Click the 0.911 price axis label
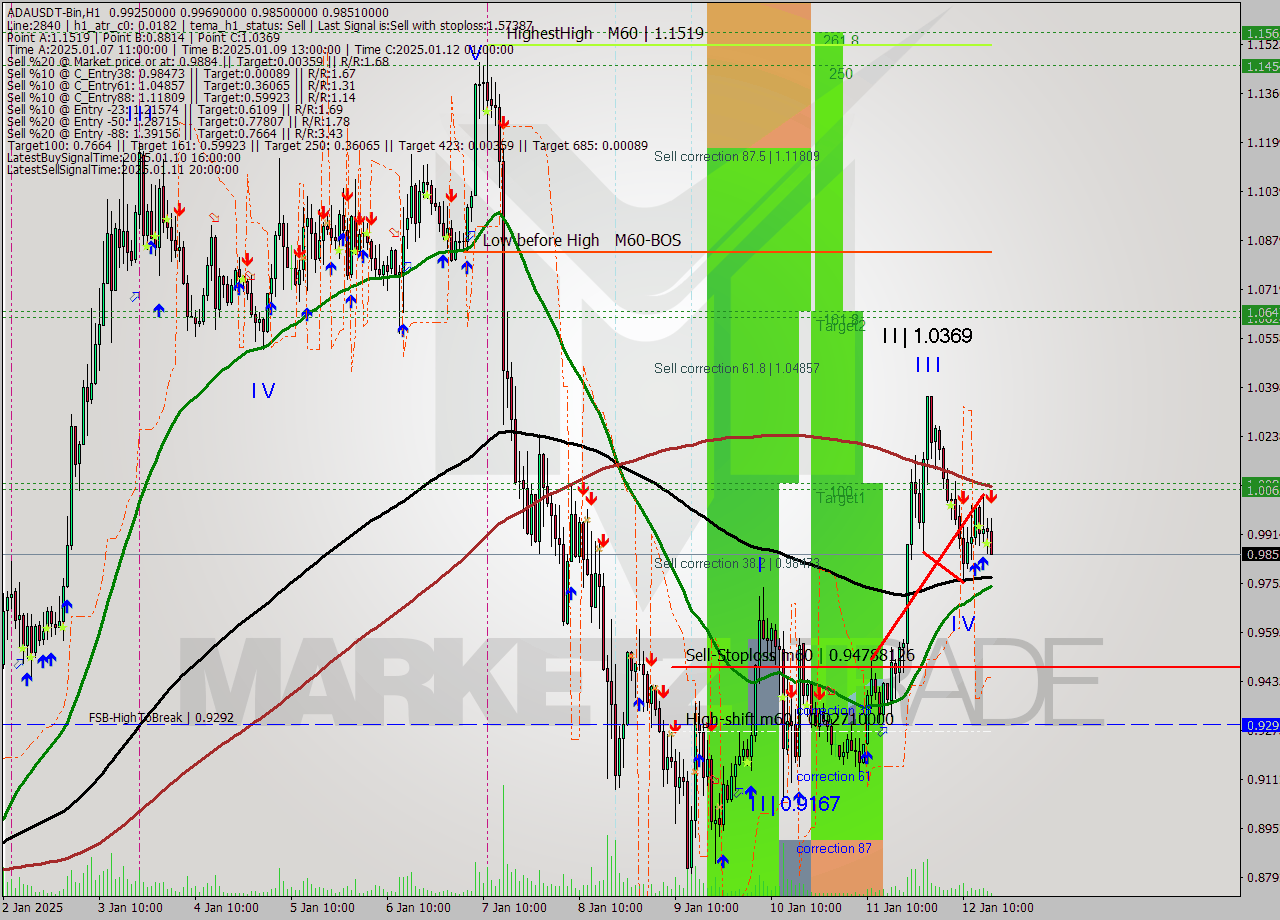This screenshot has height=920, width=1280. click(1262, 779)
